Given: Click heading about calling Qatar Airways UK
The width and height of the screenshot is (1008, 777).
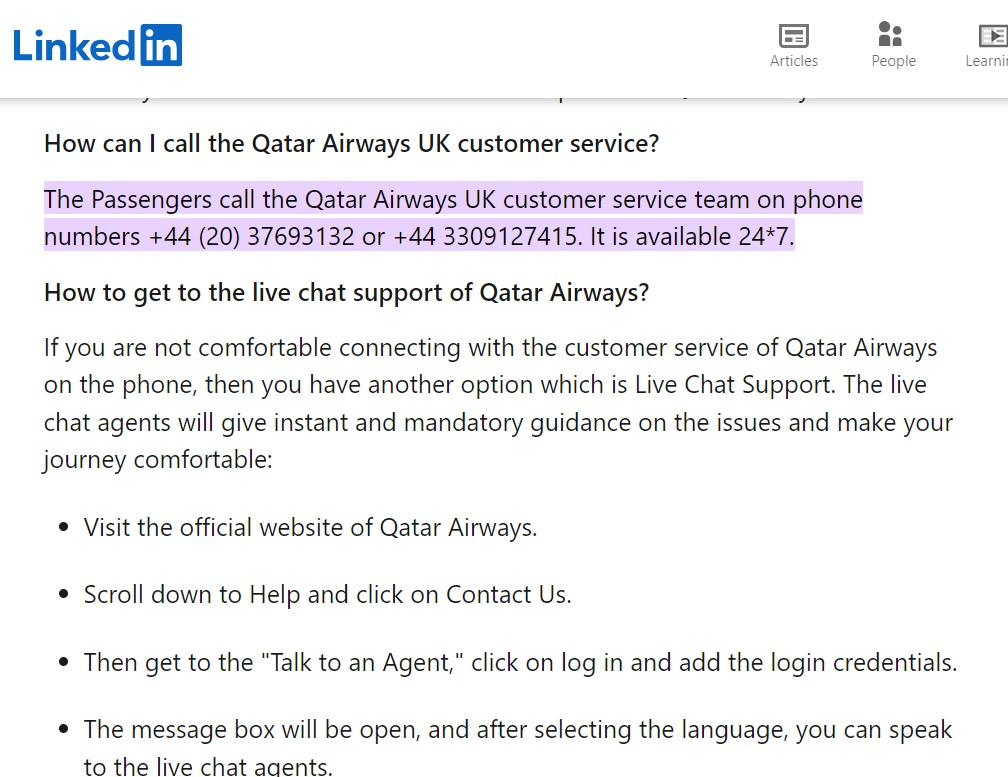Looking at the screenshot, I should (x=352, y=143).
